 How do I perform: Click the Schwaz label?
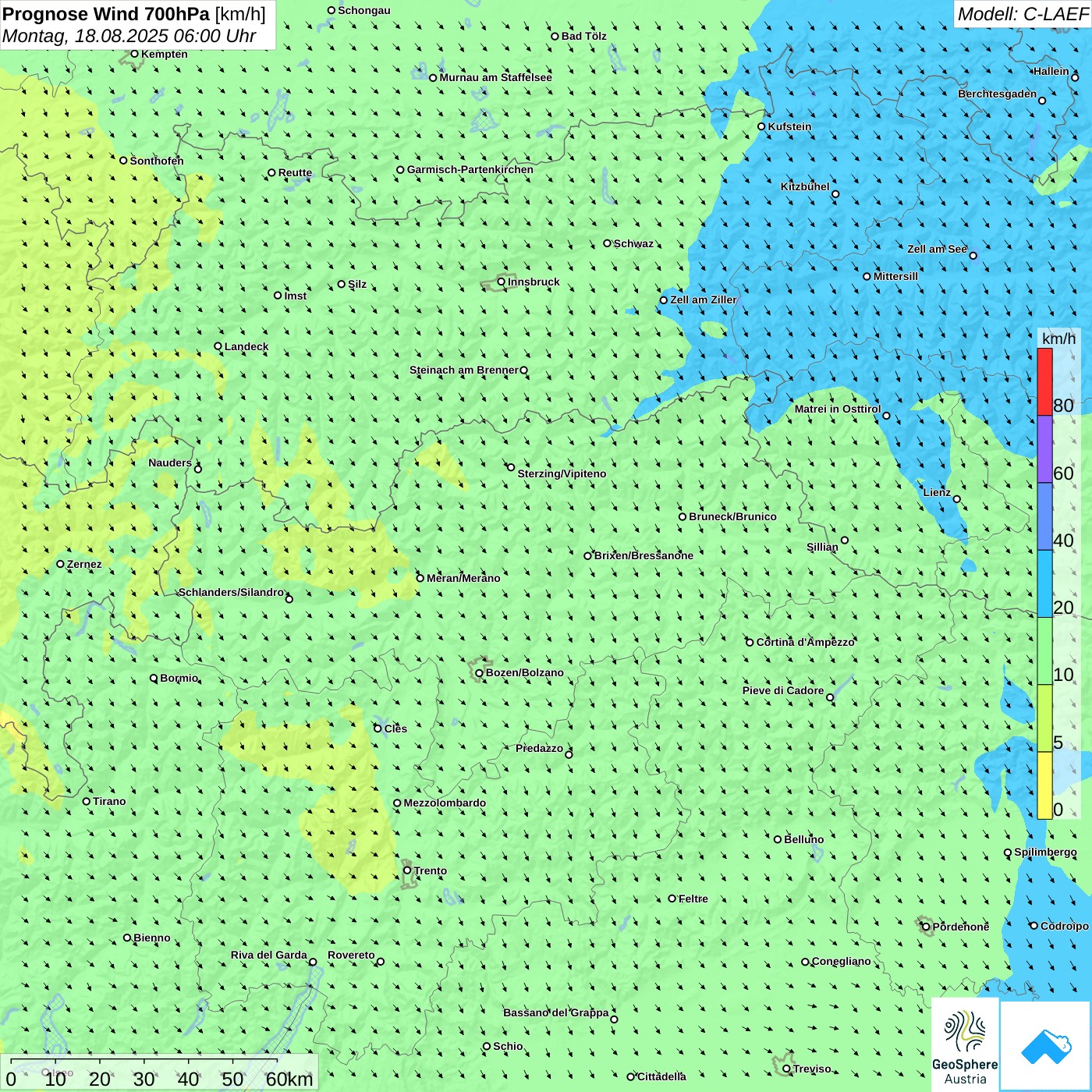633,243
